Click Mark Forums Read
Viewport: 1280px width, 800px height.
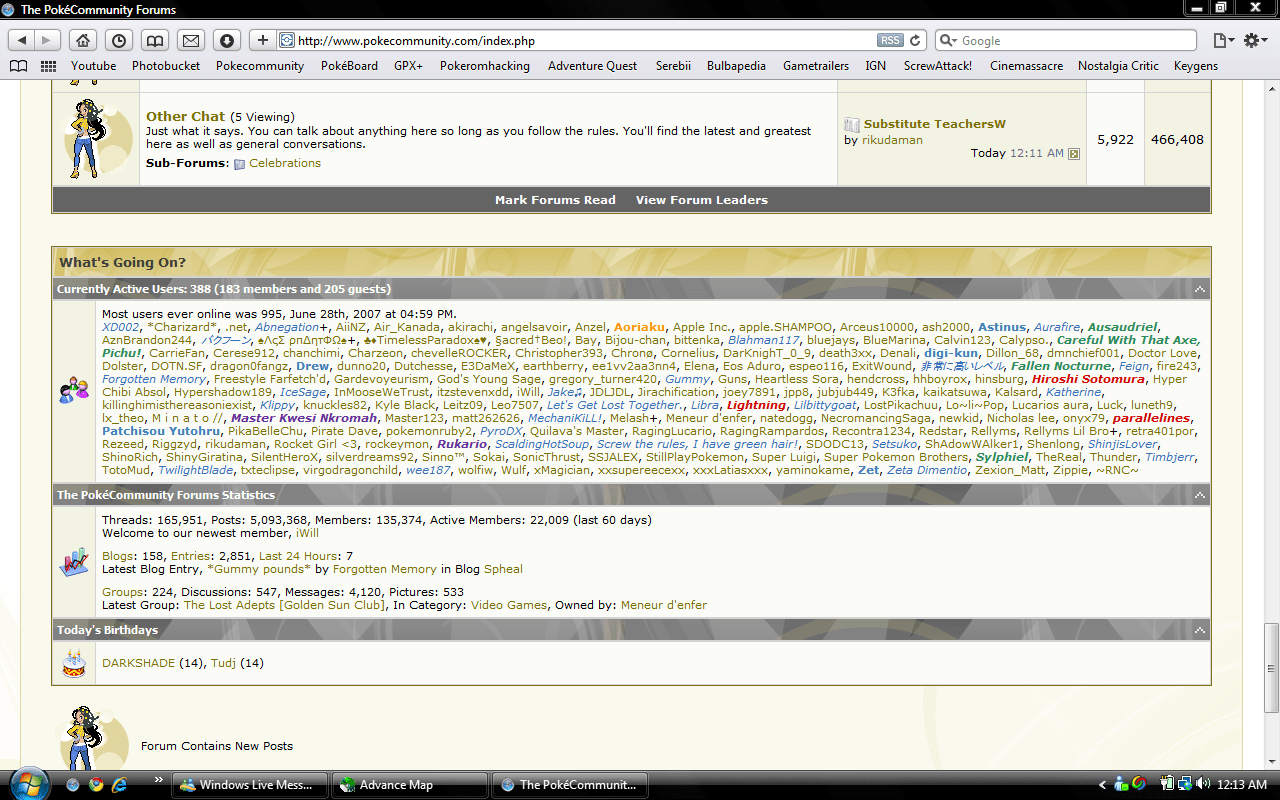tap(555, 200)
